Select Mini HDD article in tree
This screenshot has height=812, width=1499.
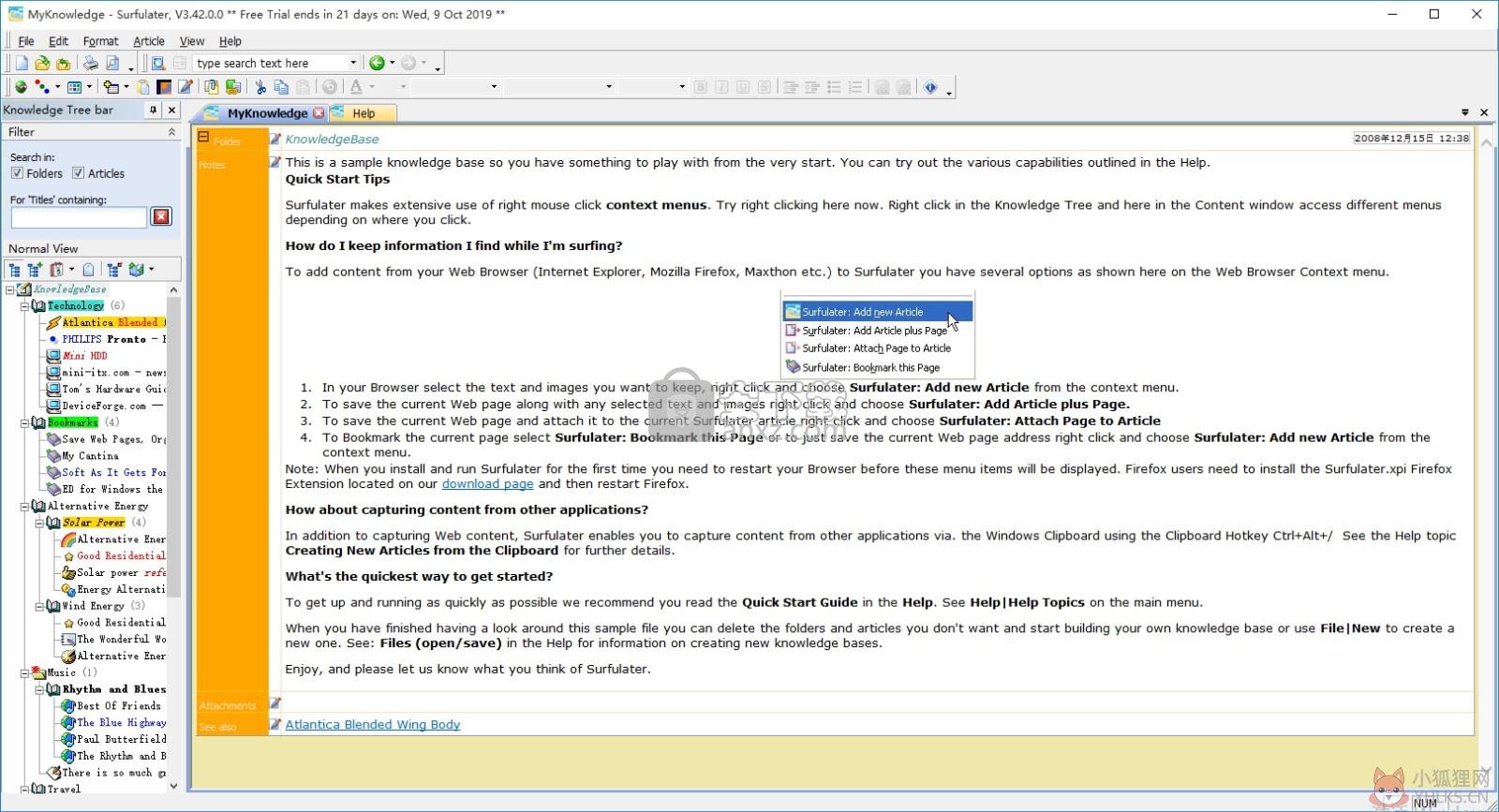pos(84,356)
